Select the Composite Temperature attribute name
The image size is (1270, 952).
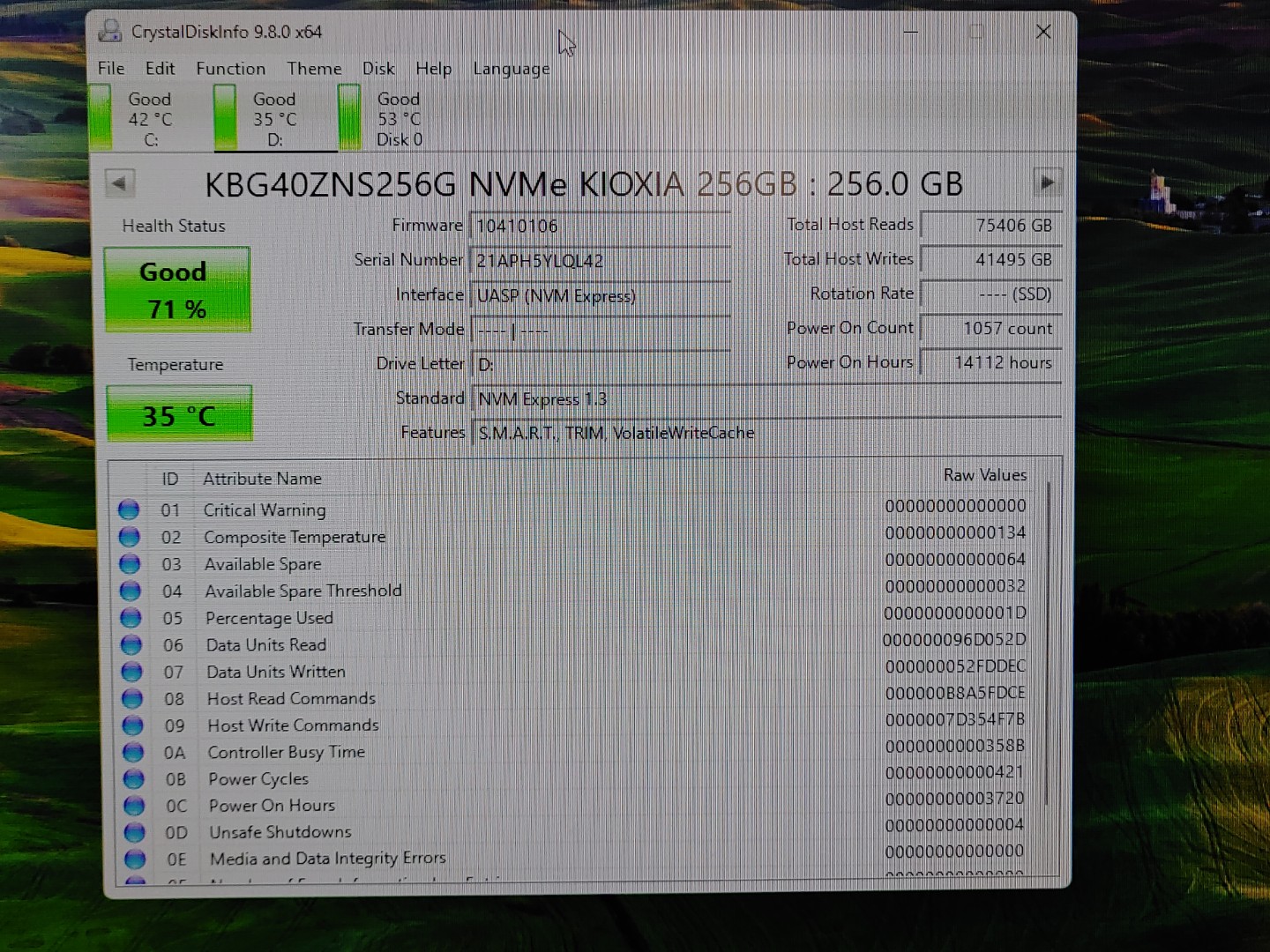295,537
